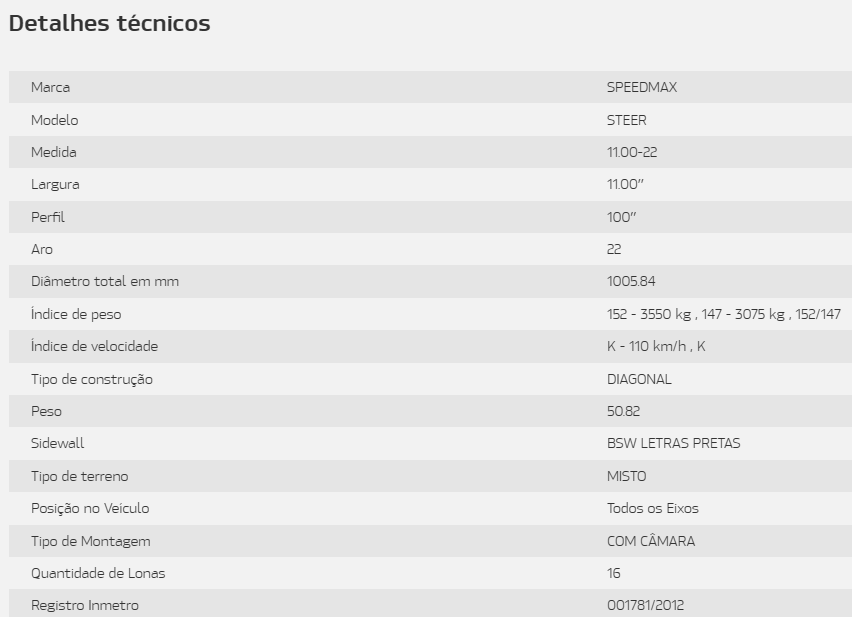Select the Inmetro registration 001781/2012
Viewport: 852px width, 617px height.
pos(646,605)
